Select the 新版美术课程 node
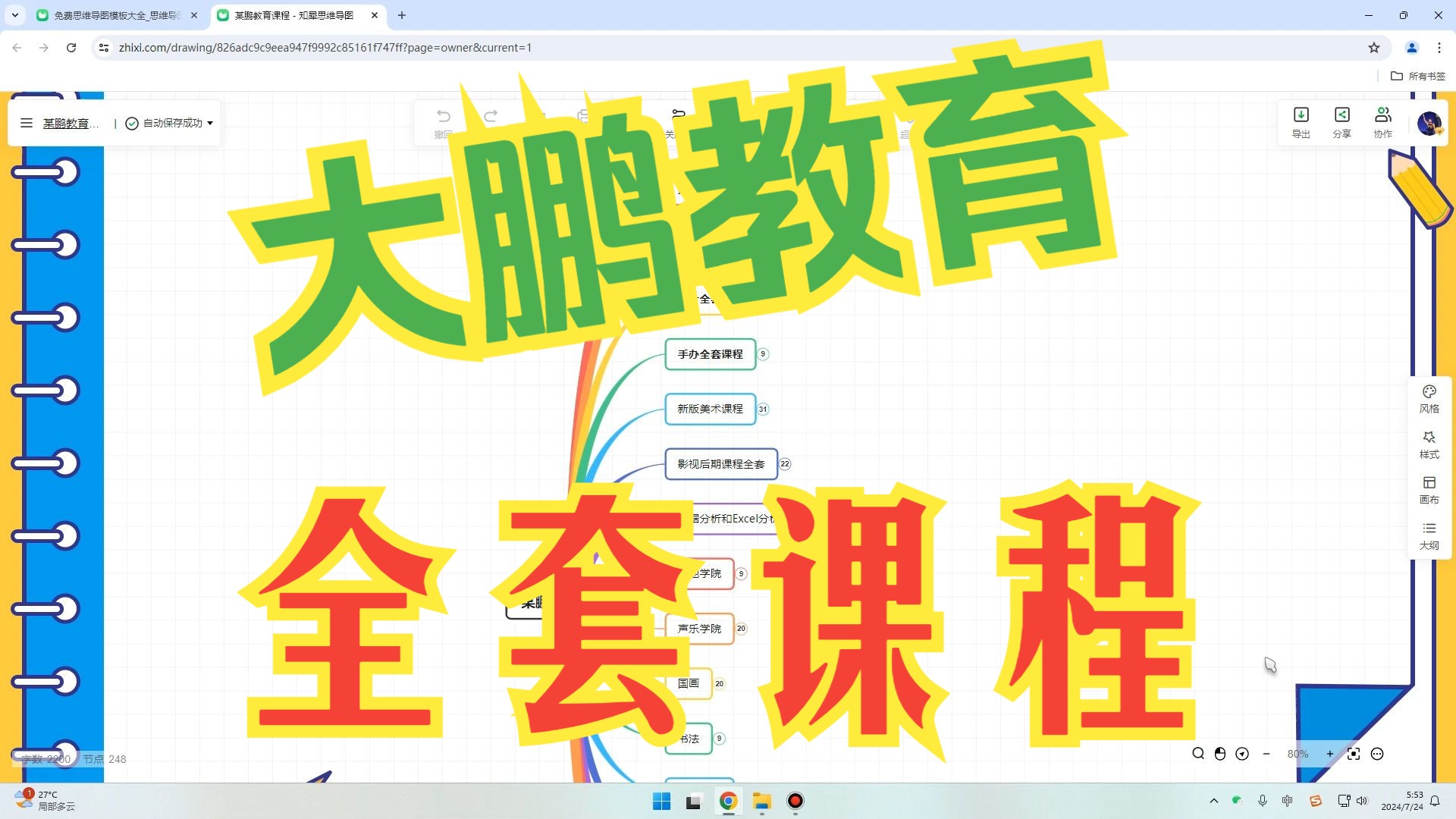1456x819 pixels. pyautogui.click(x=711, y=409)
